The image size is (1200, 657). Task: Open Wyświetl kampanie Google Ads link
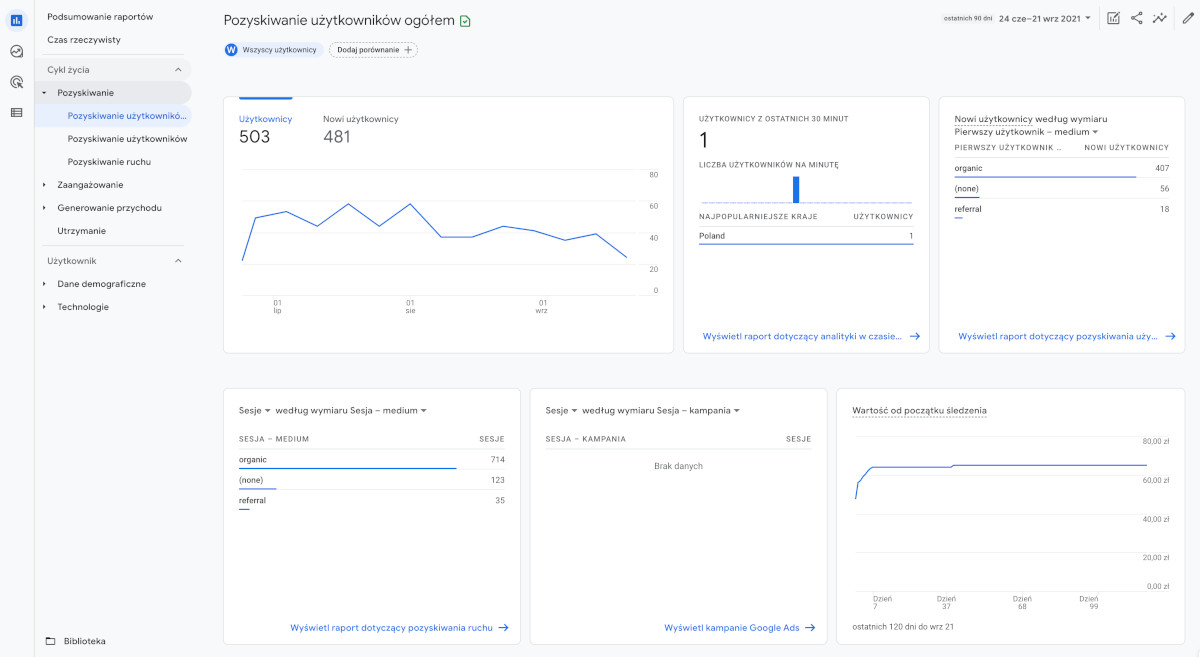coord(739,628)
